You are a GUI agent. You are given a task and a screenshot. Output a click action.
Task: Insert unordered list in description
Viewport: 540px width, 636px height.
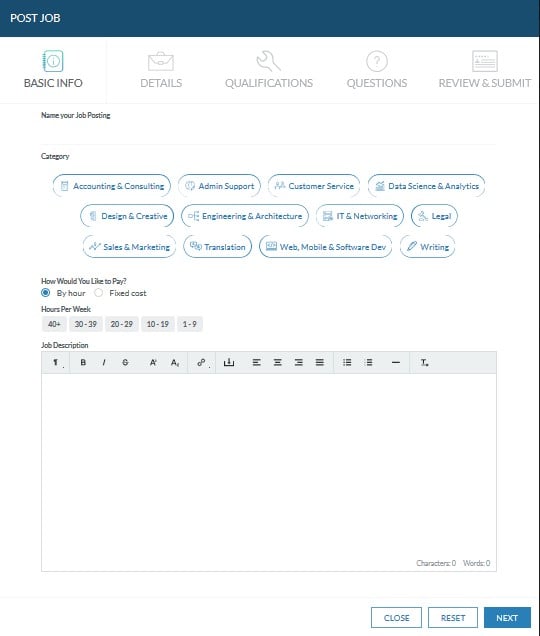(x=347, y=363)
